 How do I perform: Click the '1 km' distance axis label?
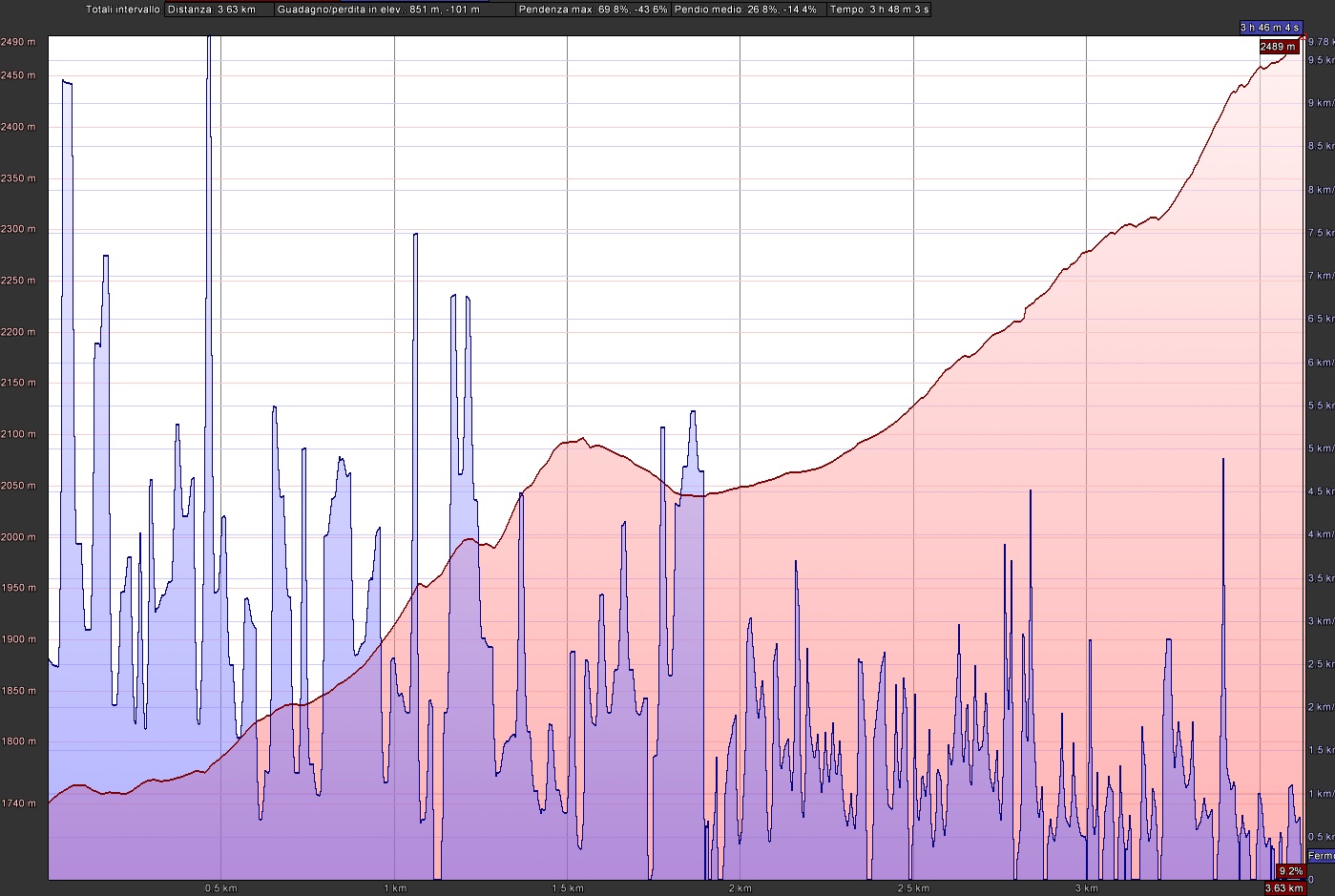click(395, 888)
